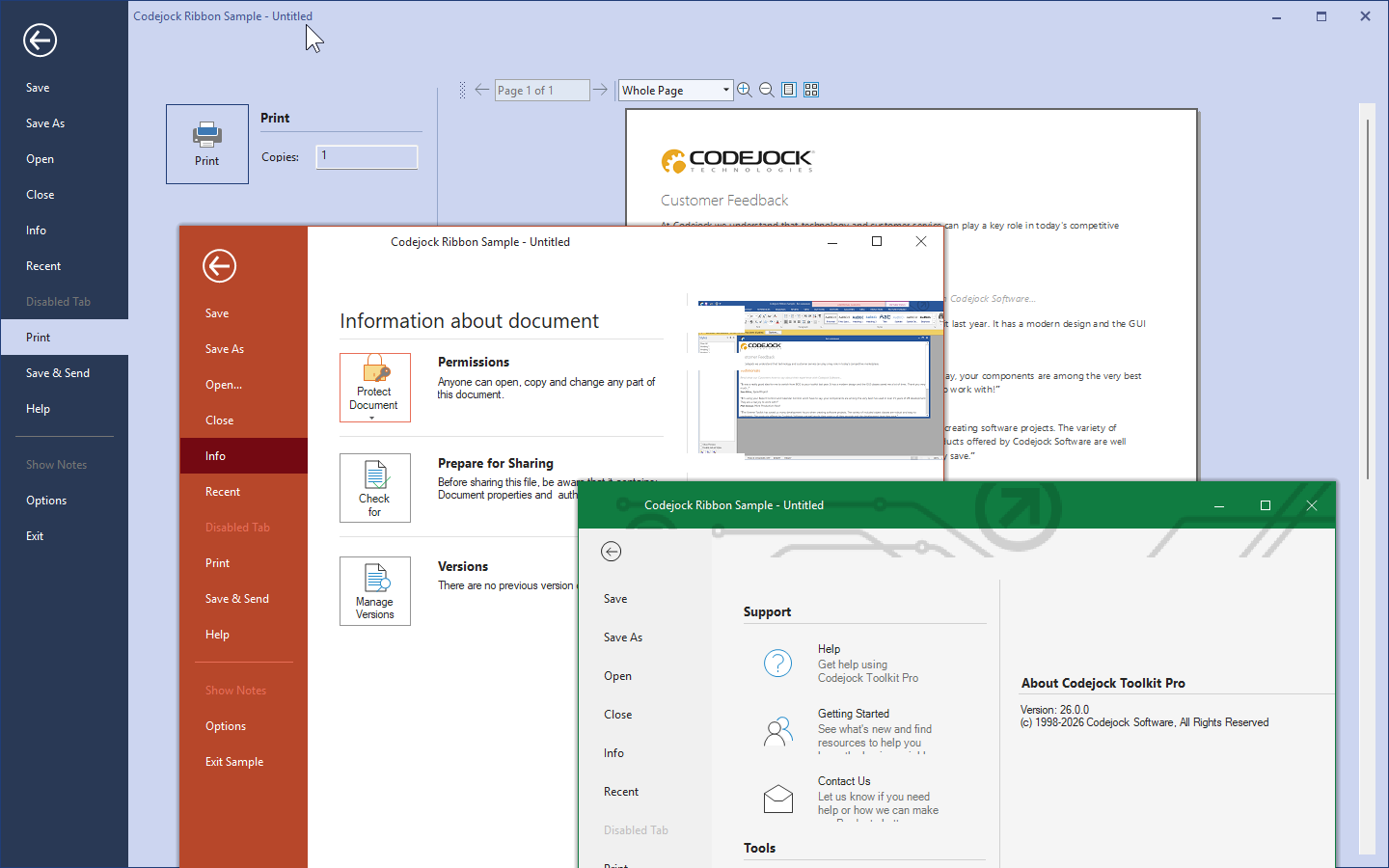Screen dimensions: 1389x868
Task: Click the Help link in Support section
Action: pos(829,649)
